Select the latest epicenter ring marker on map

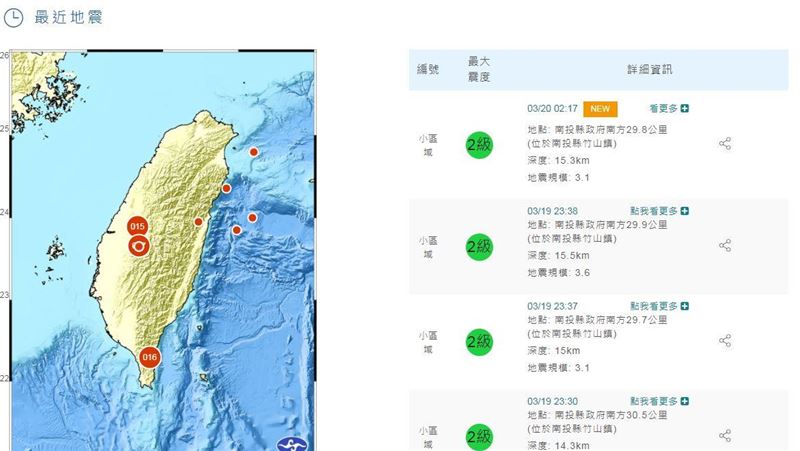click(139, 246)
